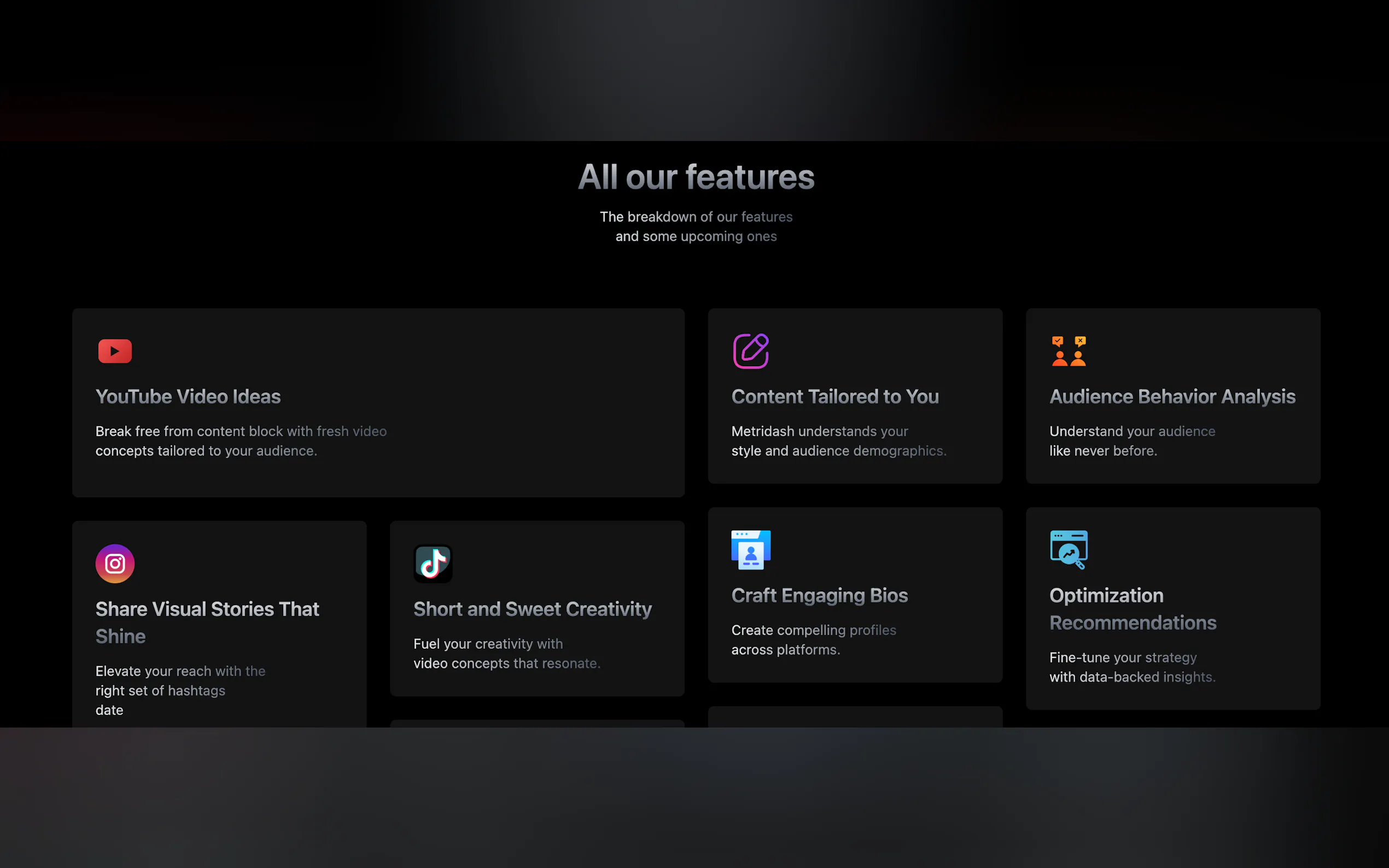This screenshot has height=868, width=1389.
Task: Open Content Tailored to You heading
Action: [x=834, y=397]
